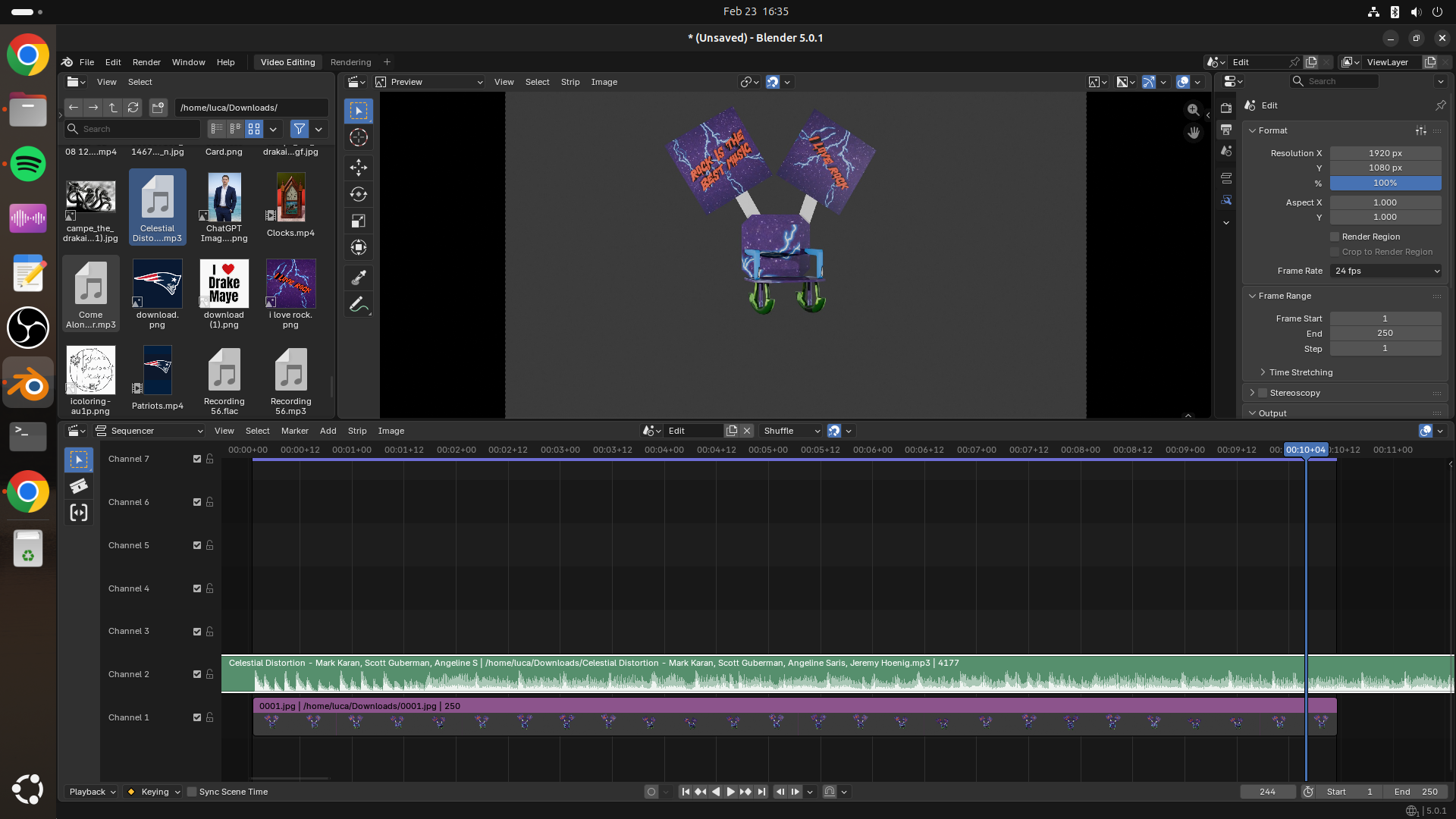Open the Frame Rate 24 fps dropdown
This screenshot has height=819, width=1456.
(x=1385, y=271)
